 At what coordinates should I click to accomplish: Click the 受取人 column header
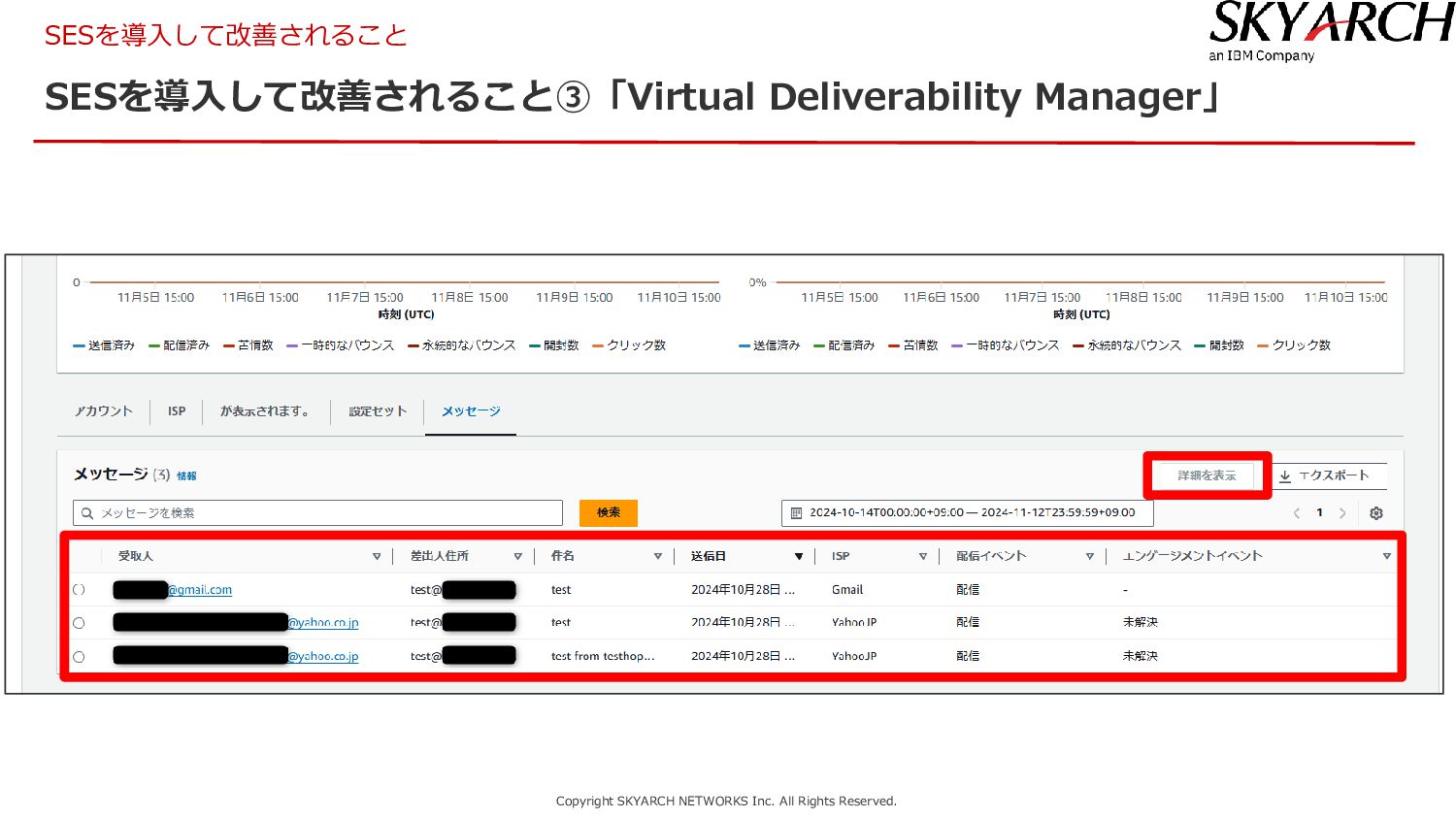pyautogui.click(x=136, y=556)
